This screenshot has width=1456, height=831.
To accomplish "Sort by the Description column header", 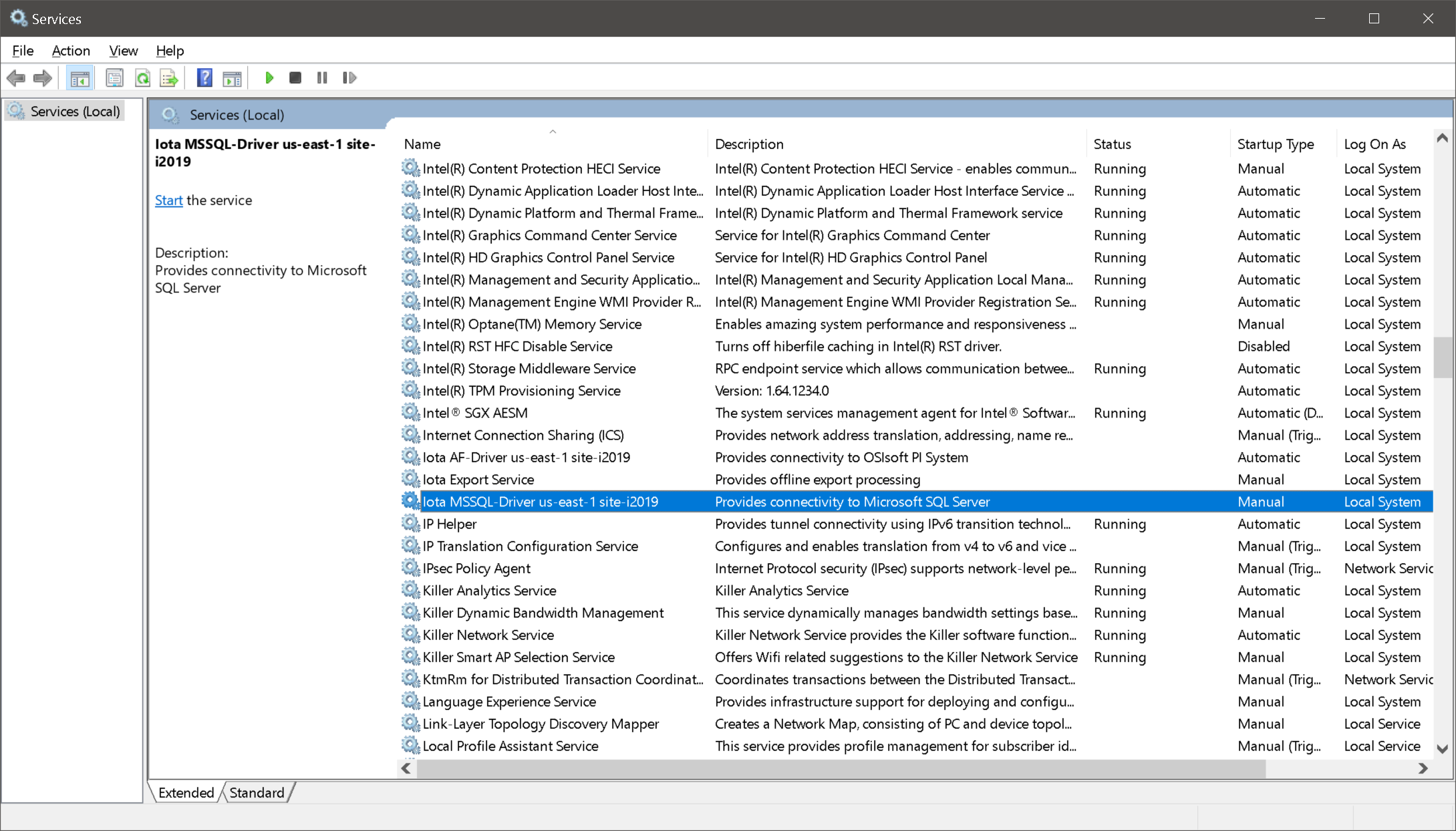I will 898,144.
